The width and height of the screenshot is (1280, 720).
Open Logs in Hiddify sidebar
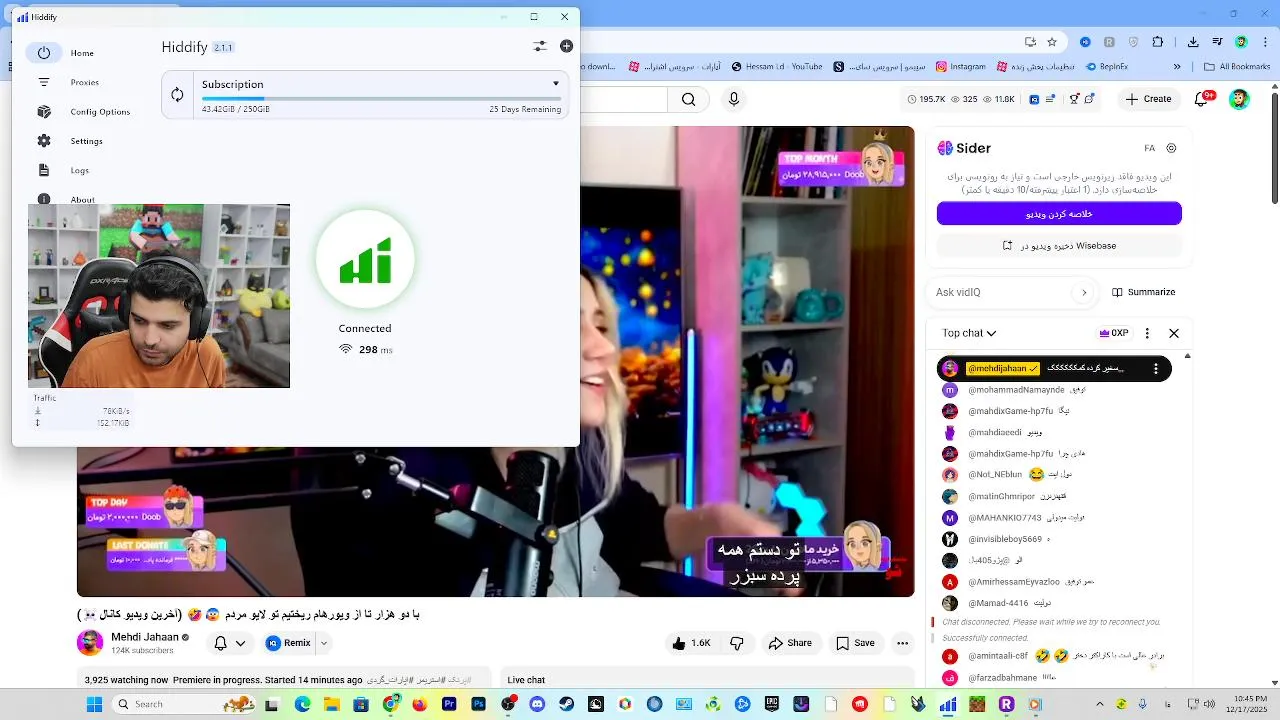click(64, 170)
